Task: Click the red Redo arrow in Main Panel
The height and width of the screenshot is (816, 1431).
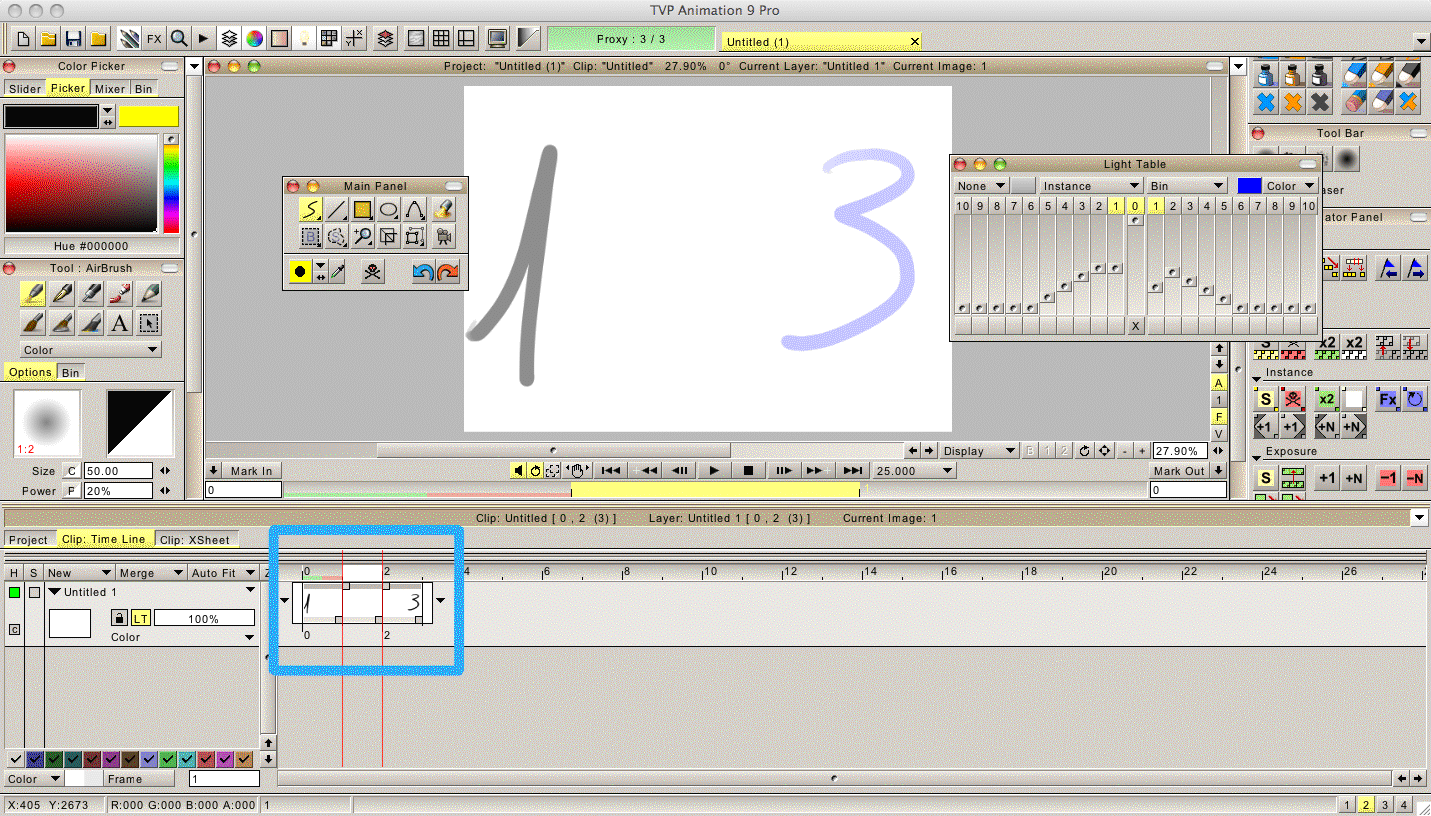Action: (x=448, y=272)
